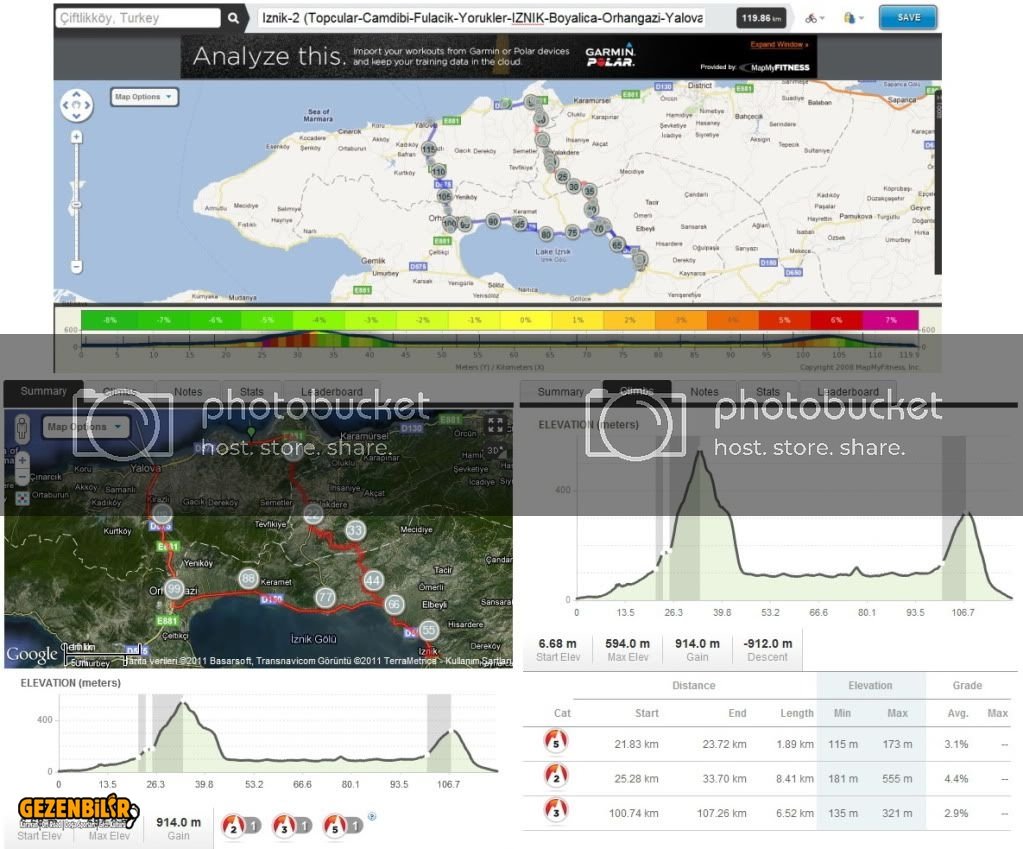Image resolution: width=1023 pixels, height=849 pixels.
Task: Click the fullscreen icon on the satellite map
Action: coord(495,425)
